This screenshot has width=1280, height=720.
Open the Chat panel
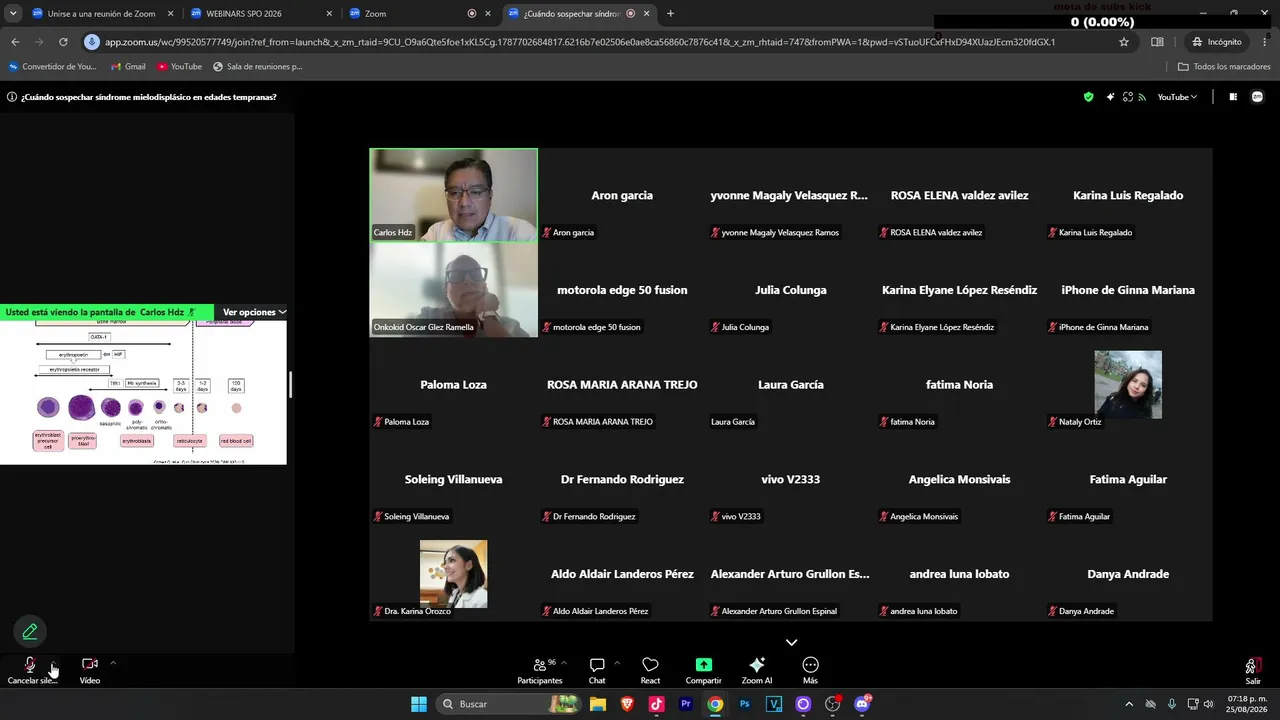point(597,670)
